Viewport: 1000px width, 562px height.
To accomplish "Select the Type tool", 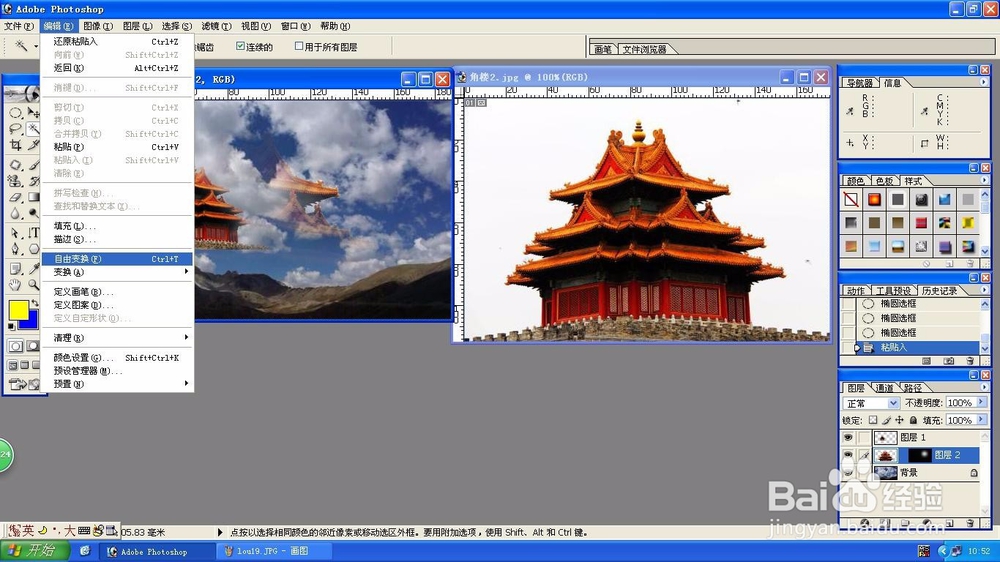I will click(x=34, y=232).
